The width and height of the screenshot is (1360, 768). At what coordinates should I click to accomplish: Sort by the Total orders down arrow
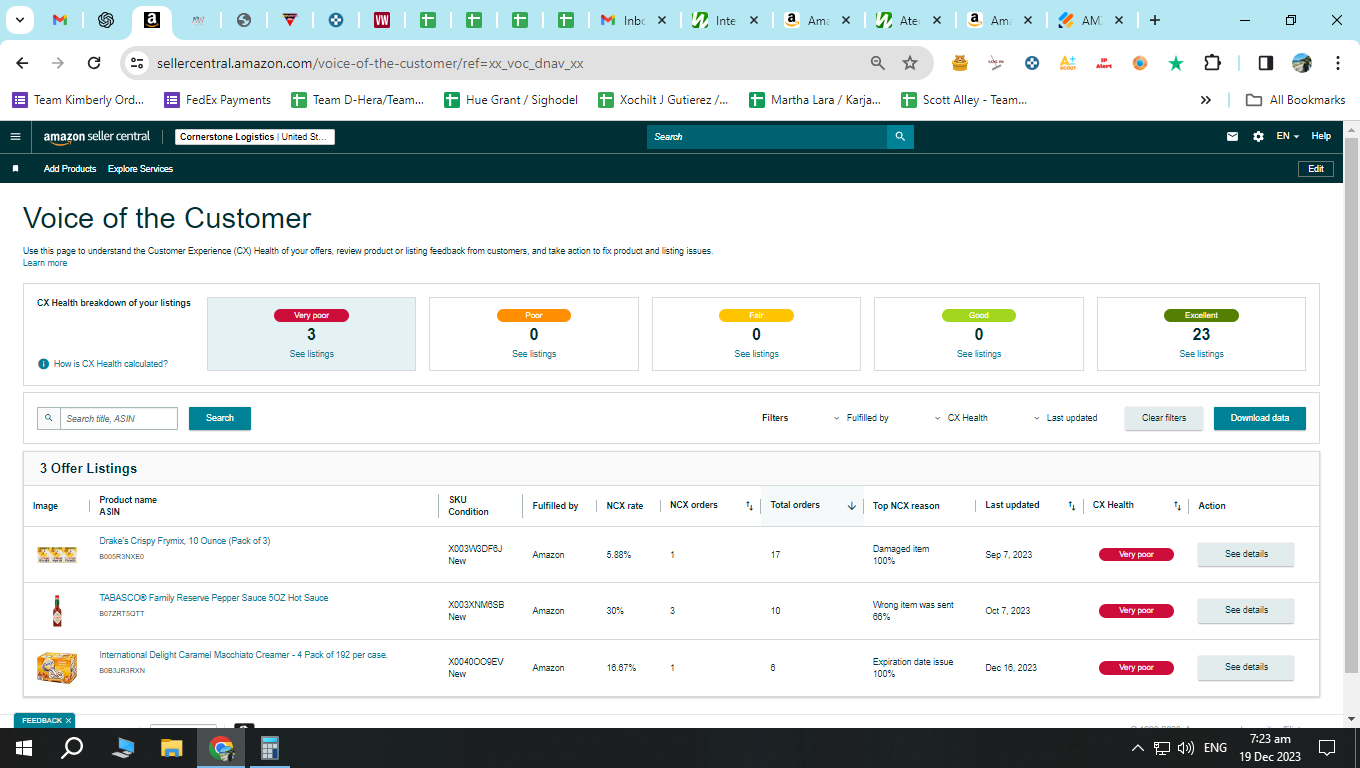(852, 506)
